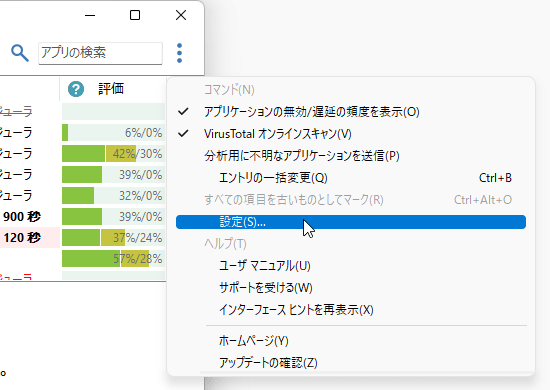Open 設定(S)... menu item

(351, 222)
